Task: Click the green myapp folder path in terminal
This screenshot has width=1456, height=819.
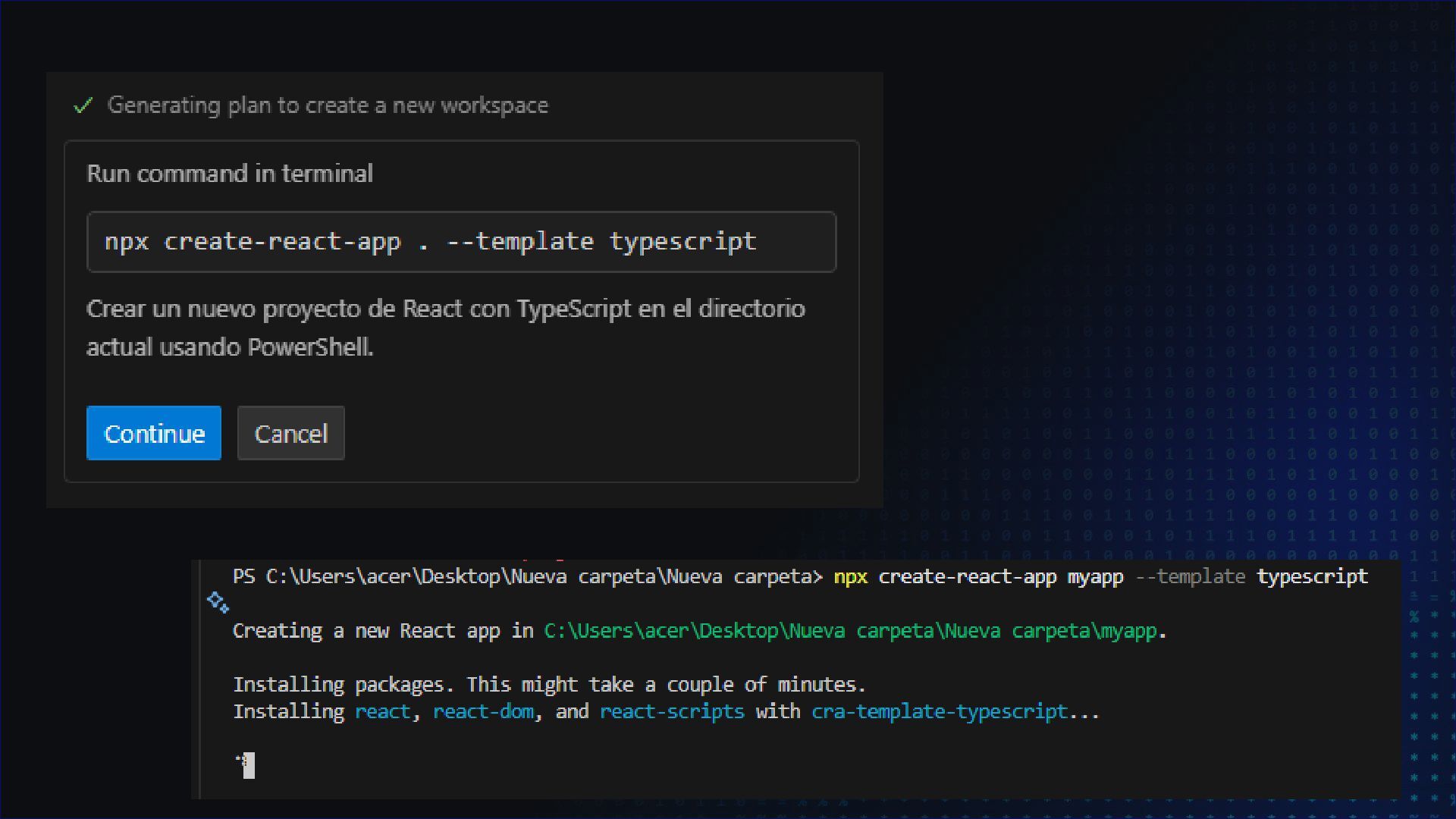Action: [852, 631]
